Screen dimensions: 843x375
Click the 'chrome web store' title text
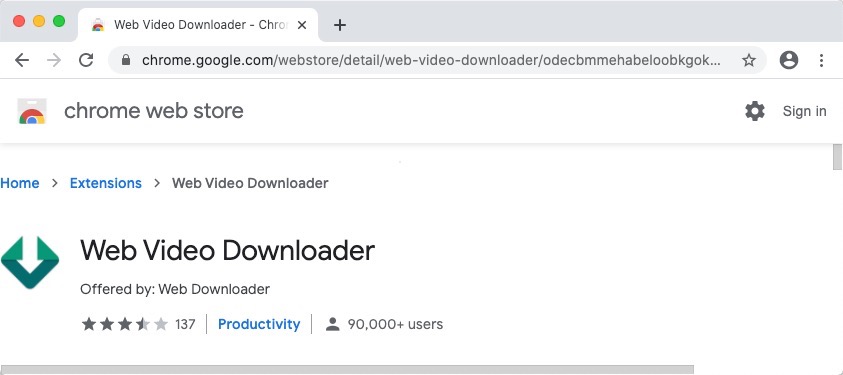click(154, 111)
